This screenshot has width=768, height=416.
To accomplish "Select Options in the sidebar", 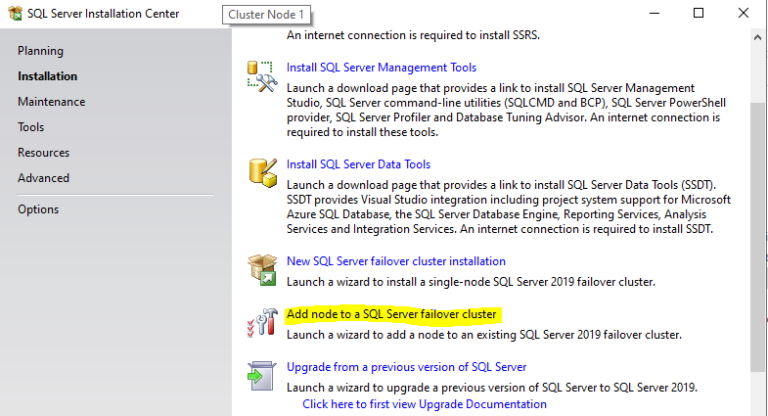I will click(38, 209).
